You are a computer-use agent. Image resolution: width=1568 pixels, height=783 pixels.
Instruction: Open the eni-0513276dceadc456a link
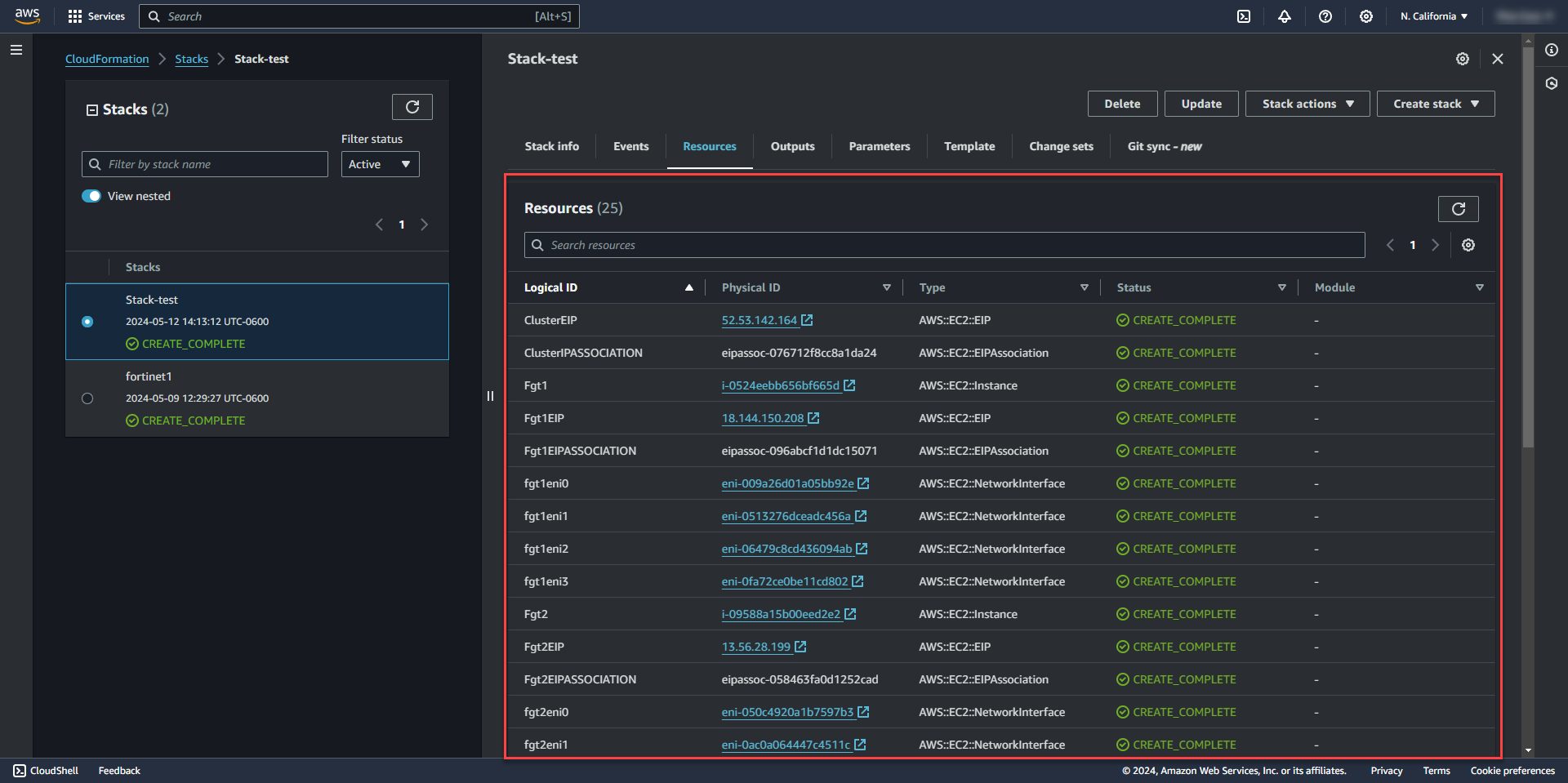click(786, 516)
